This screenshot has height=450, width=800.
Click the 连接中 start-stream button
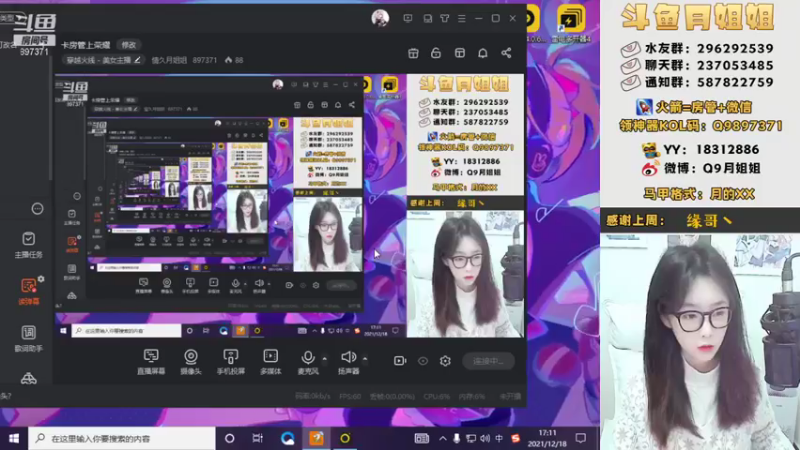point(488,361)
